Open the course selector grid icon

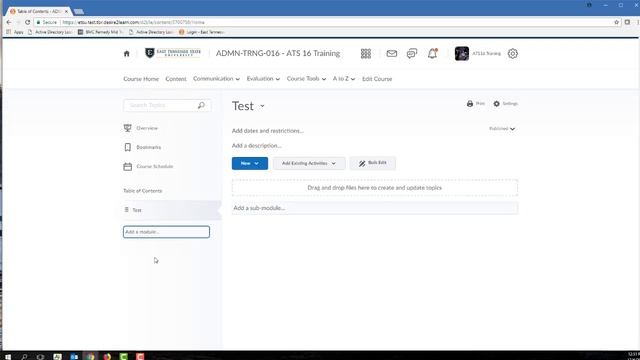tap(366, 53)
